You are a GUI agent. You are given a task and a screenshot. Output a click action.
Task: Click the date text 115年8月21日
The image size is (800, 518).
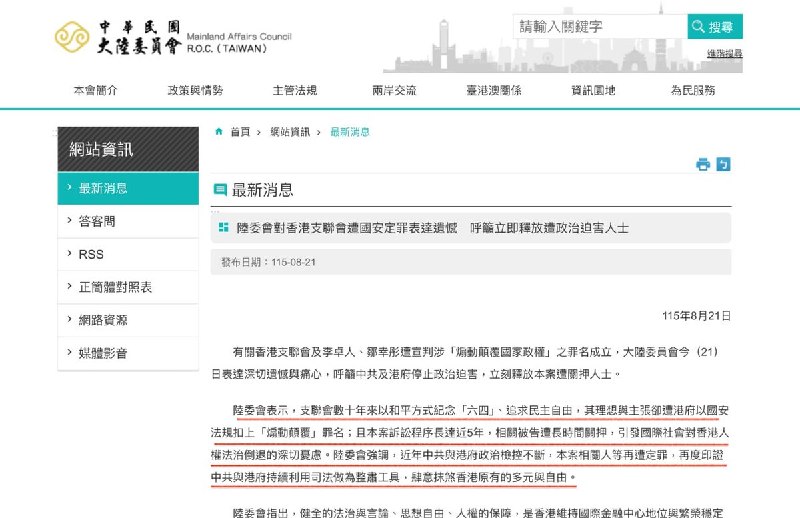pos(696,316)
